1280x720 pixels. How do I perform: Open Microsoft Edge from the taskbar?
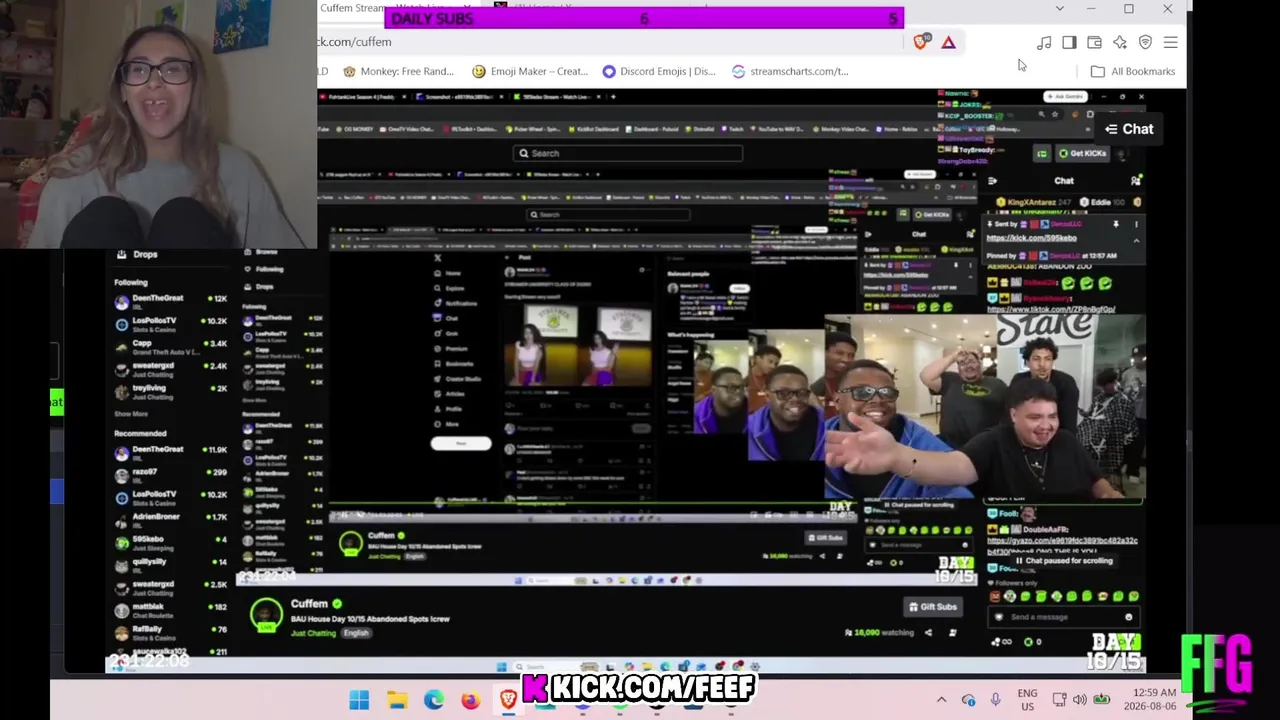click(434, 700)
